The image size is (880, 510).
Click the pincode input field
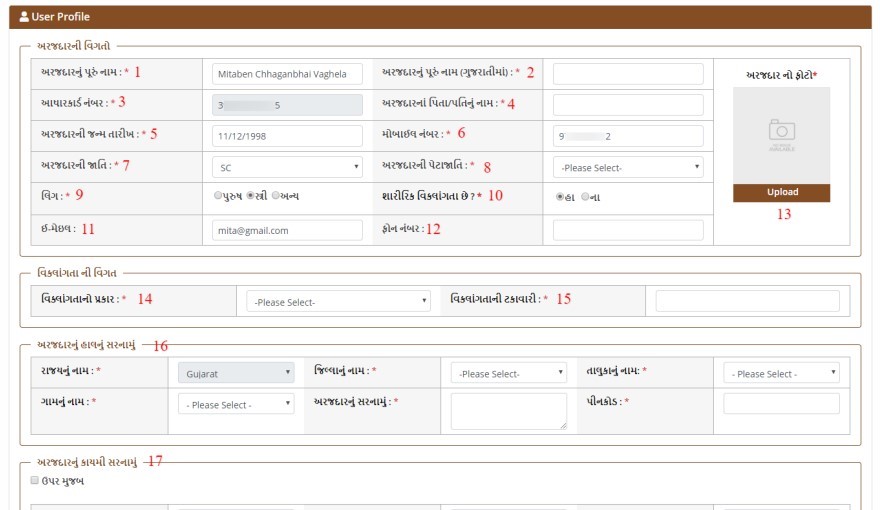tap(781, 404)
